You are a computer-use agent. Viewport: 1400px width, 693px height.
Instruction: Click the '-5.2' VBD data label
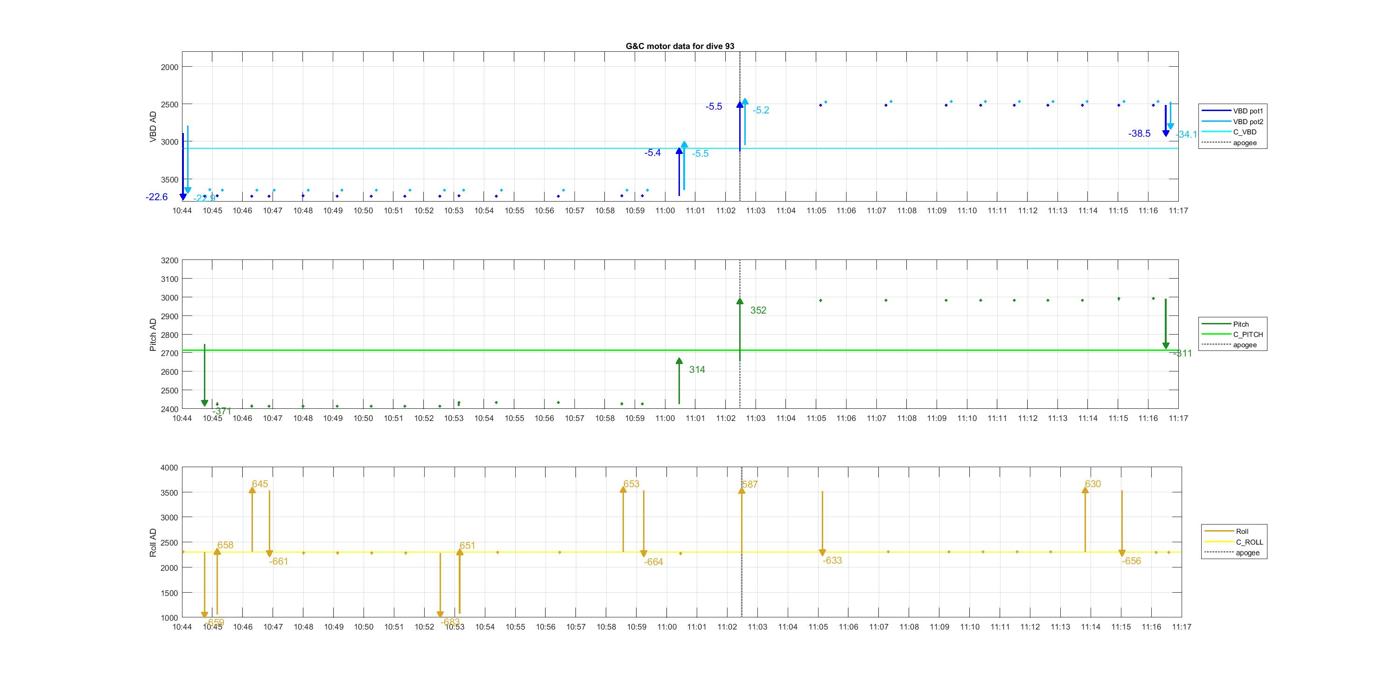[x=761, y=110]
